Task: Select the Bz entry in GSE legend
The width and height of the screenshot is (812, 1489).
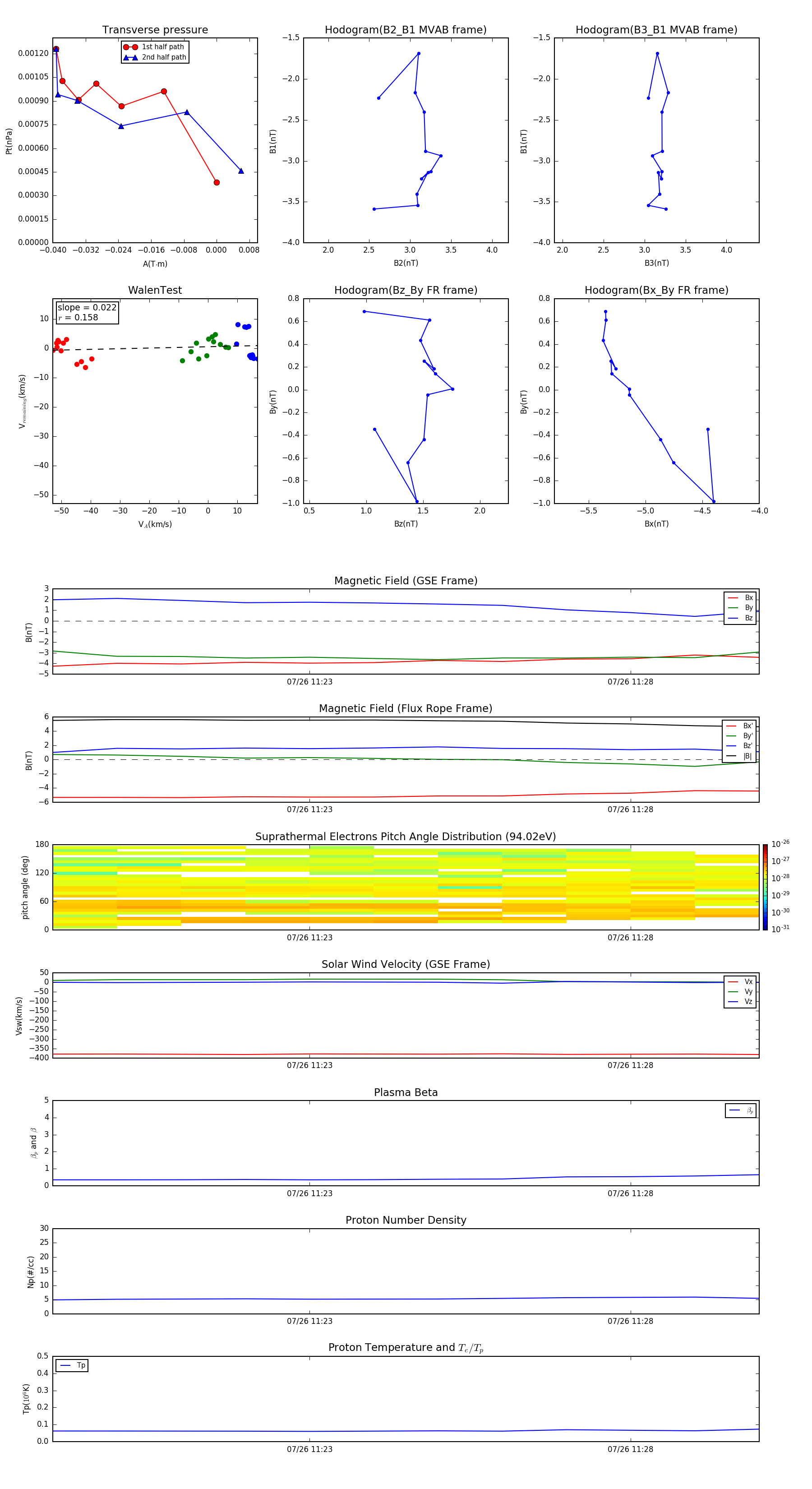Action: [740, 618]
